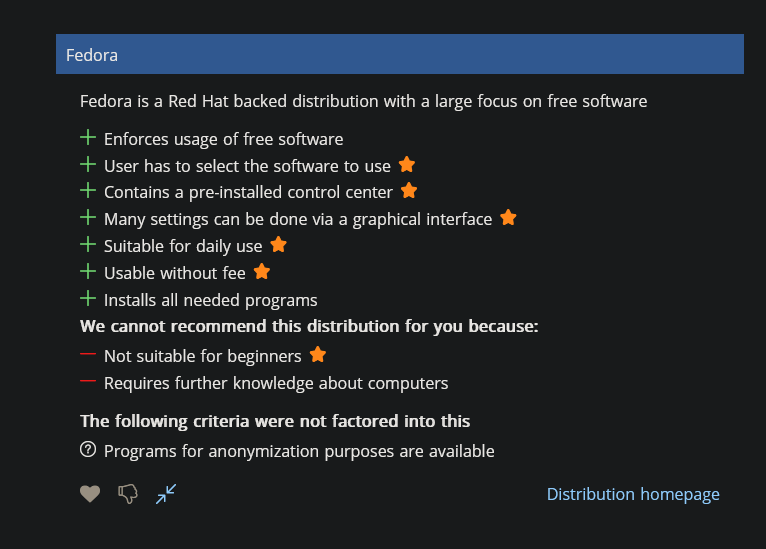Image resolution: width=766 pixels, height=549 pixels.
Task: Click the Fedora header bar
Action: pyautogui.click(x=399, y=54)
